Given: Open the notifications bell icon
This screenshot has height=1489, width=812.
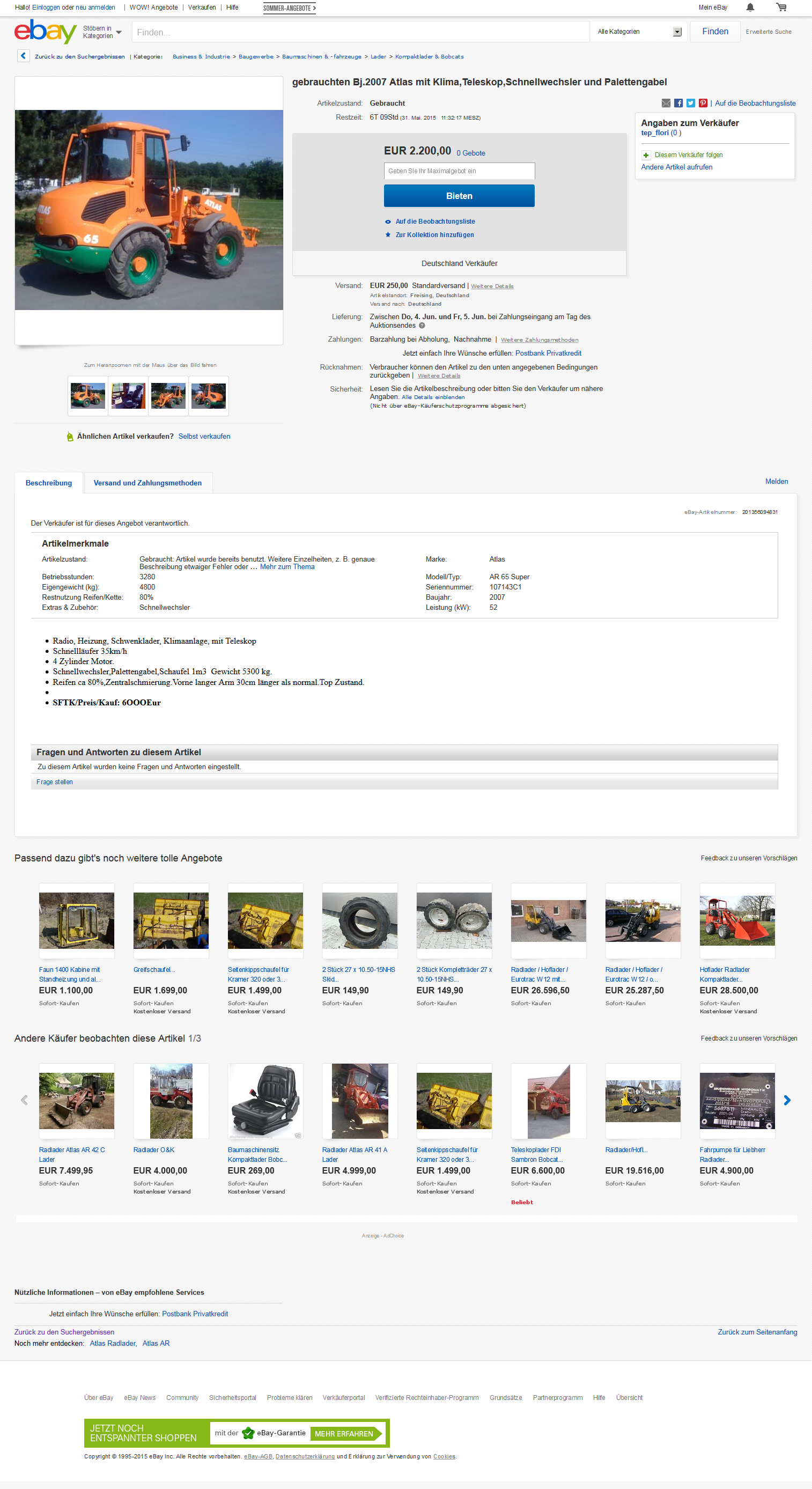Looking at the screenshot, I should click(750, 8).
